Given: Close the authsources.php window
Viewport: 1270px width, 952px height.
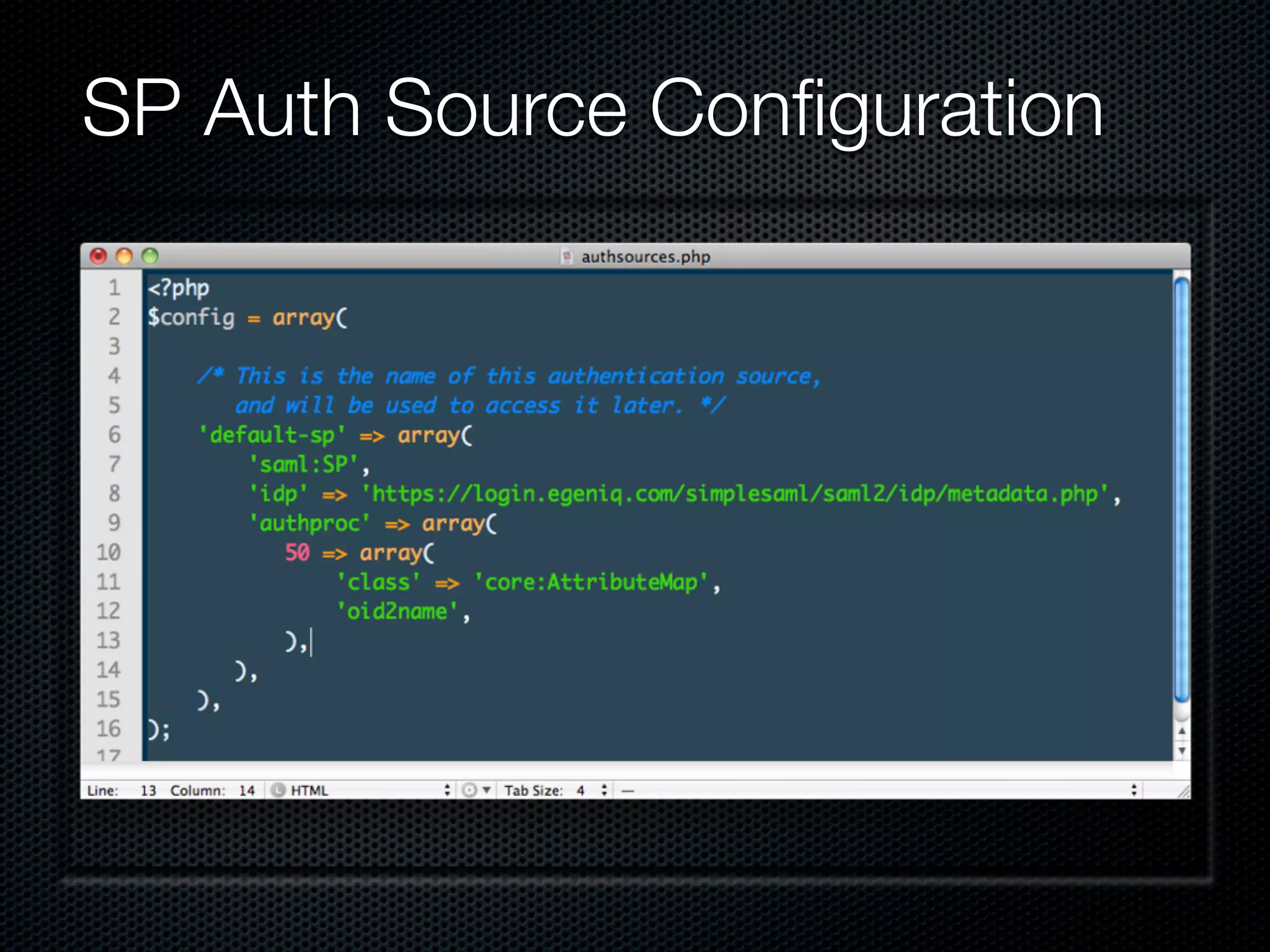Looking at the screenshot, I should point(98,256).
